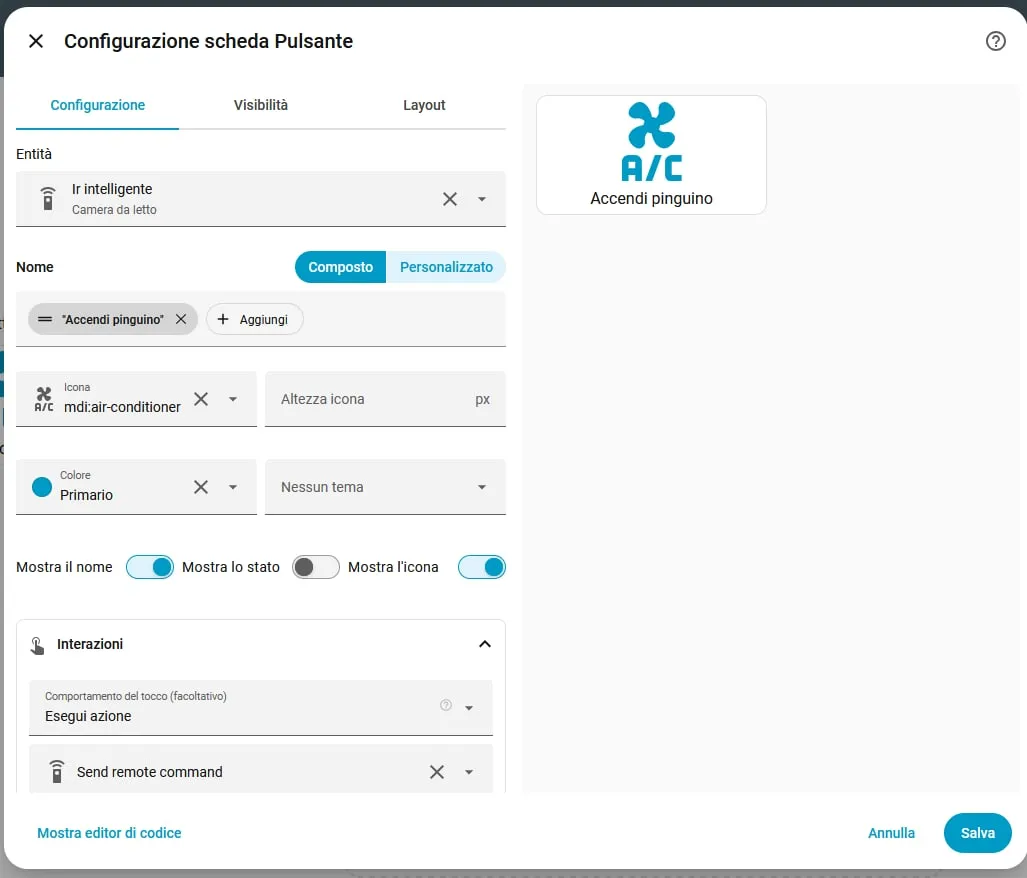Image resolution: width=1027 pixels, height=878 pixels.
Task: Open the Colore dropdown
Action: [233, 486]
